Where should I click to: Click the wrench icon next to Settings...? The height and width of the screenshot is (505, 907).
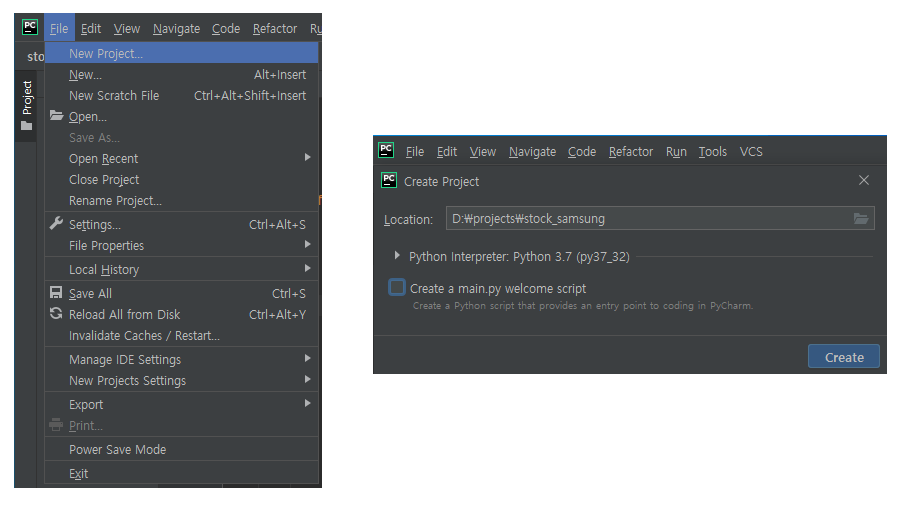[x=56, y=223]
